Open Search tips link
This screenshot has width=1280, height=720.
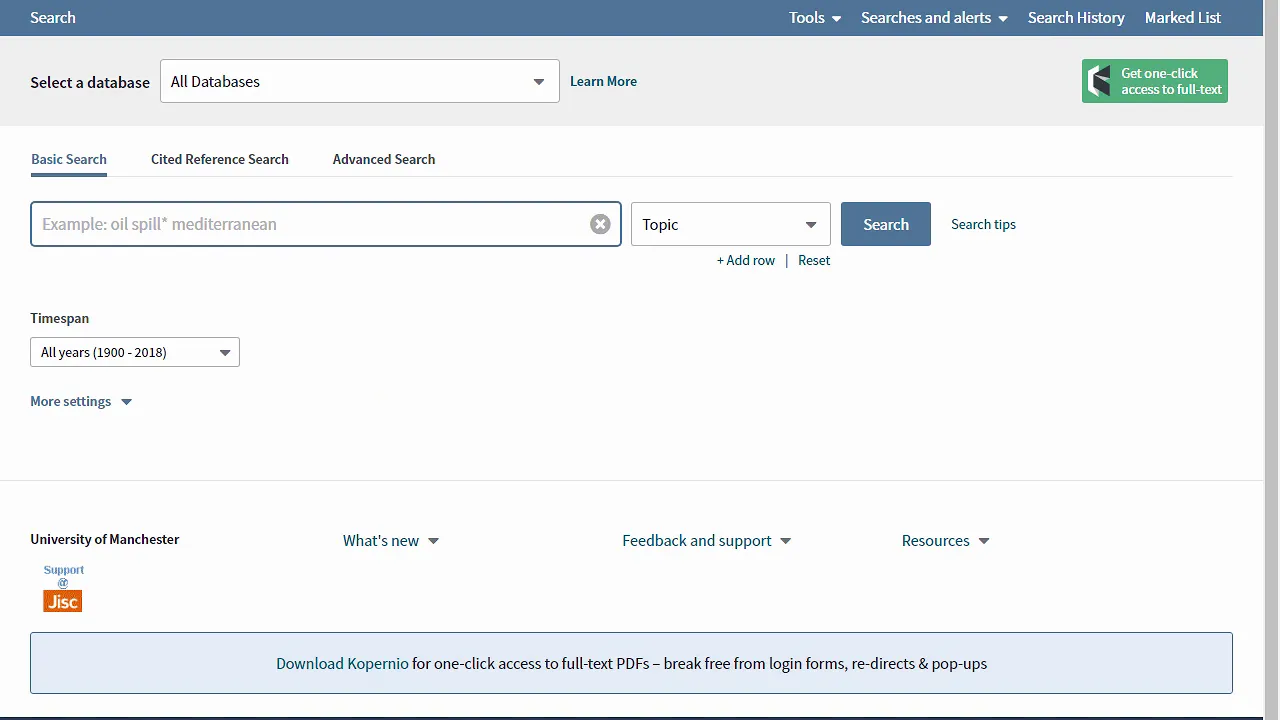[983, 224]
